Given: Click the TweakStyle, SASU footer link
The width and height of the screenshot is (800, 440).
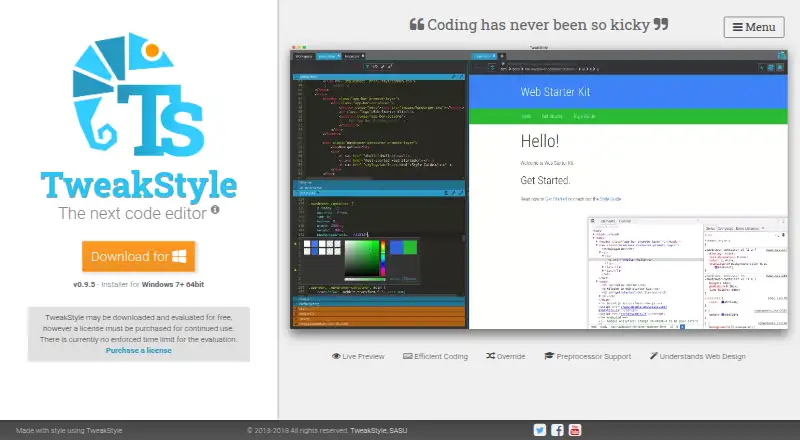Looking at the screenshot, I should (x=379, y=430).
